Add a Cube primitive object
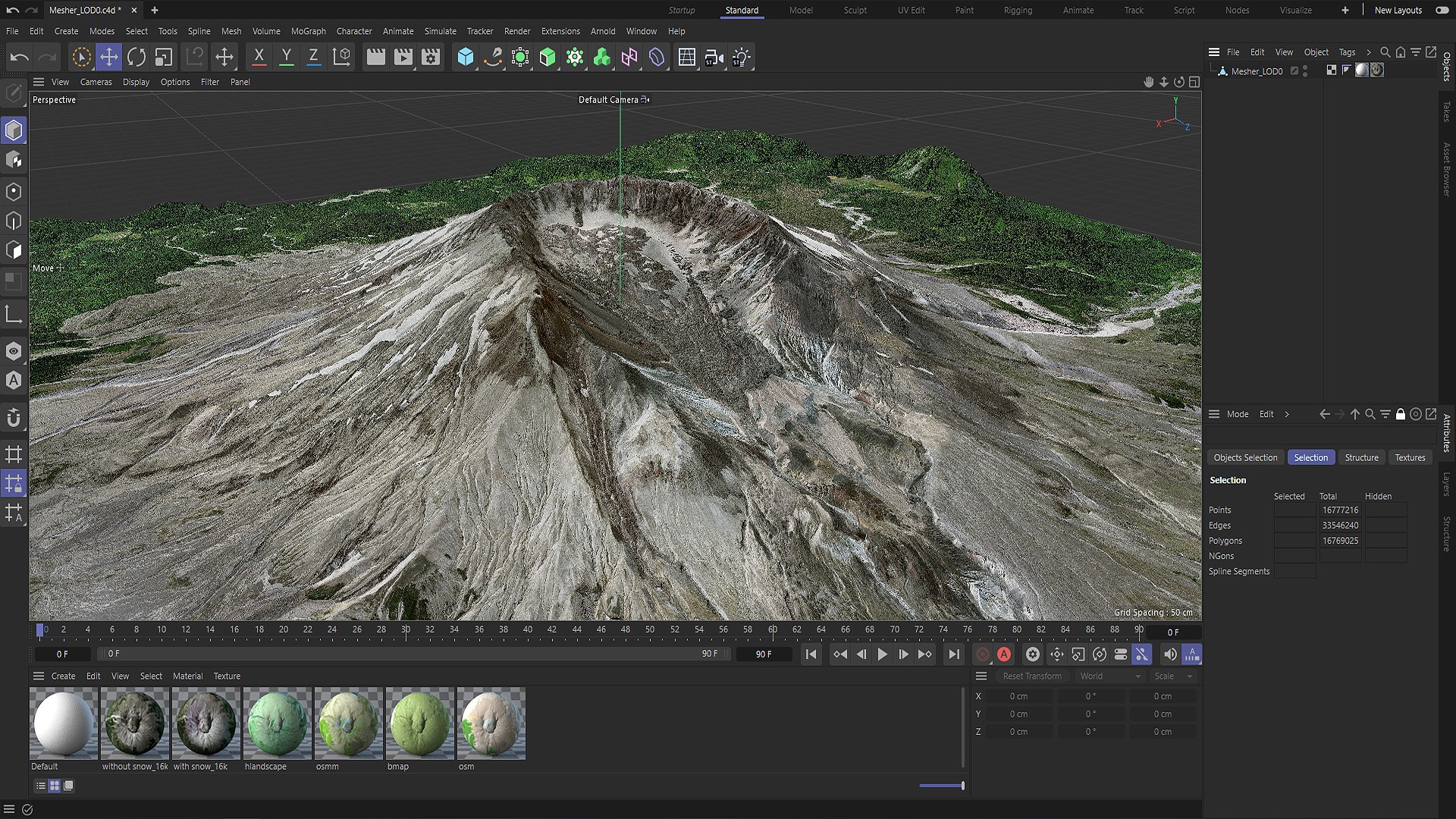Screen dimensions: 1456x819 coord(466,57)
